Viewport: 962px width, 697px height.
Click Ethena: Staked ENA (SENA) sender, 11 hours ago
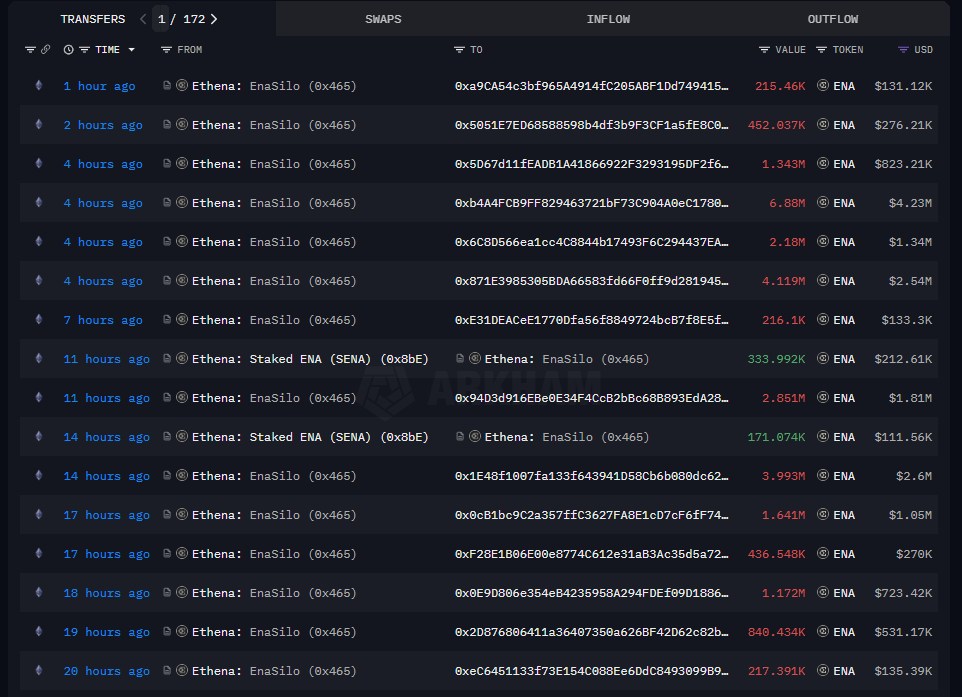click(309, 359)
